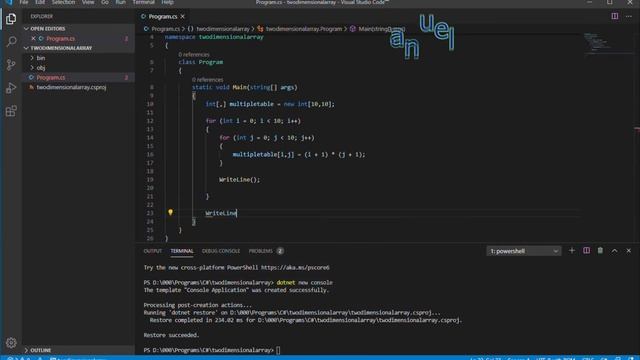The height and width of the screenshot is (360, 640).
Task: Close Program.cs in Open Editors list
Action: 33,38
